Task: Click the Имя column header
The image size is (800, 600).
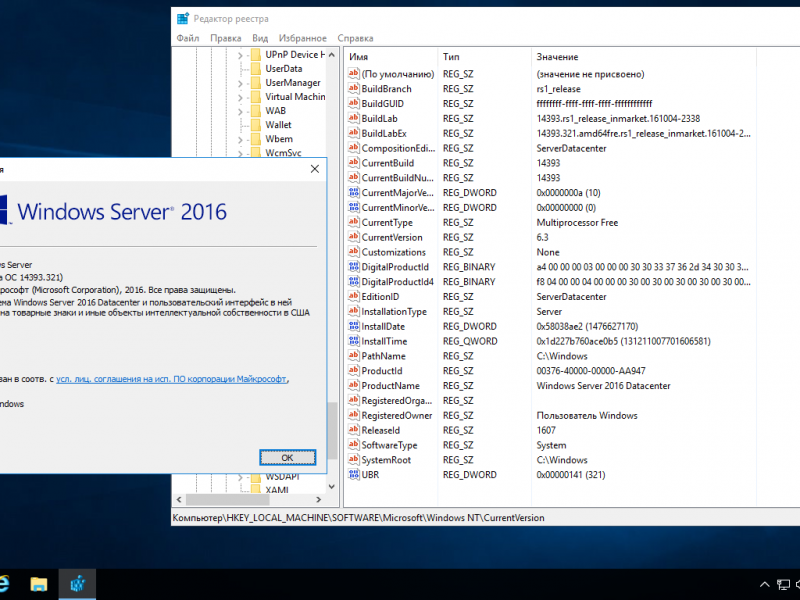Action: (390, 57)
